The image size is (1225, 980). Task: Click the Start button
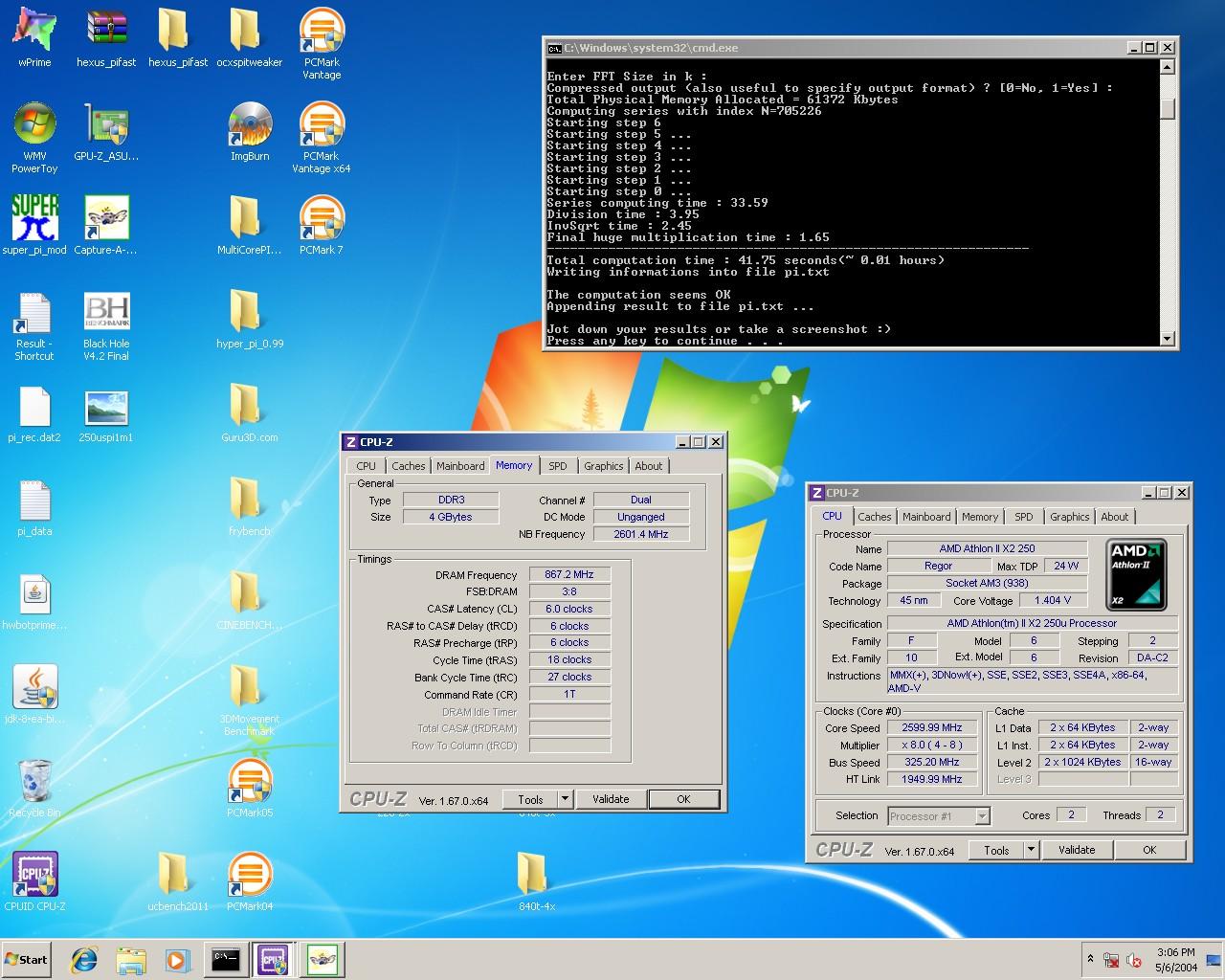27,959
